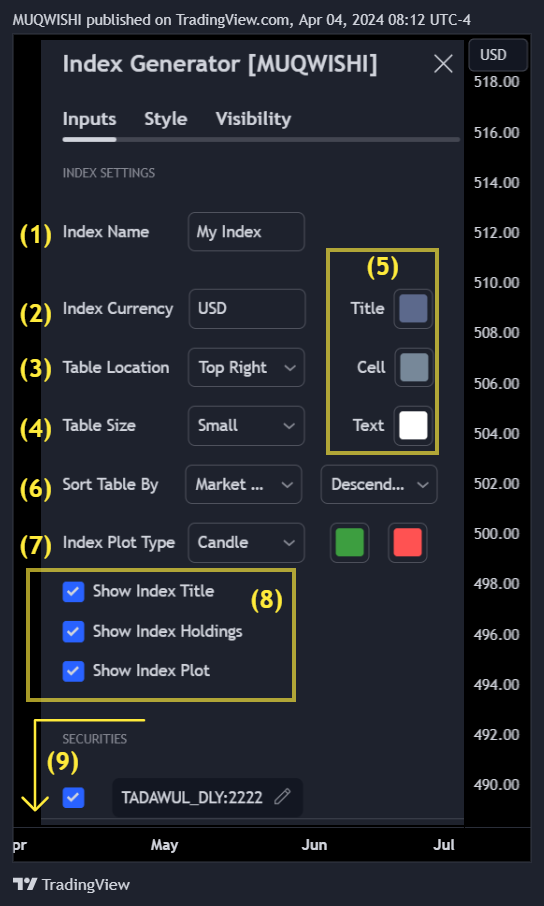Uncheck the TADAWUL_DLY:2222 security checkbox
The image size is (544, 906).
tap(73, 798)
